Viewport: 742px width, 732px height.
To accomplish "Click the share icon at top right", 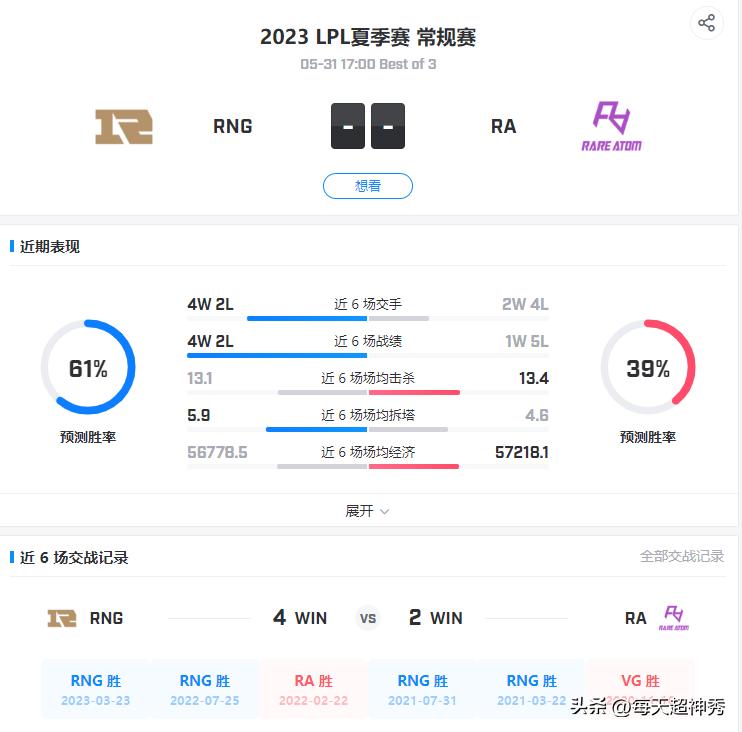I will coord(707,23).
